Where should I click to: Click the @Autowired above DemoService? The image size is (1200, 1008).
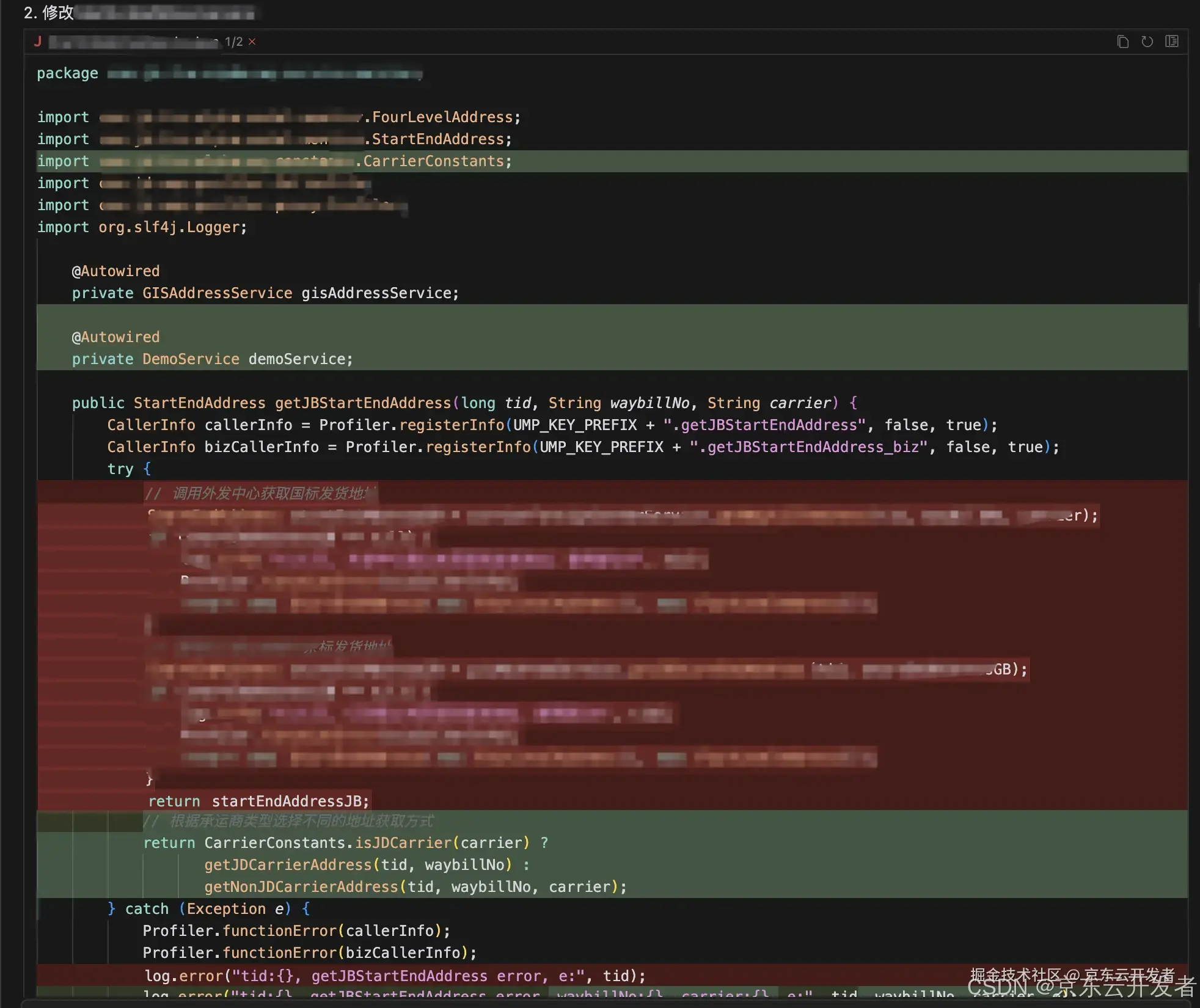click(x=115, y=337)
